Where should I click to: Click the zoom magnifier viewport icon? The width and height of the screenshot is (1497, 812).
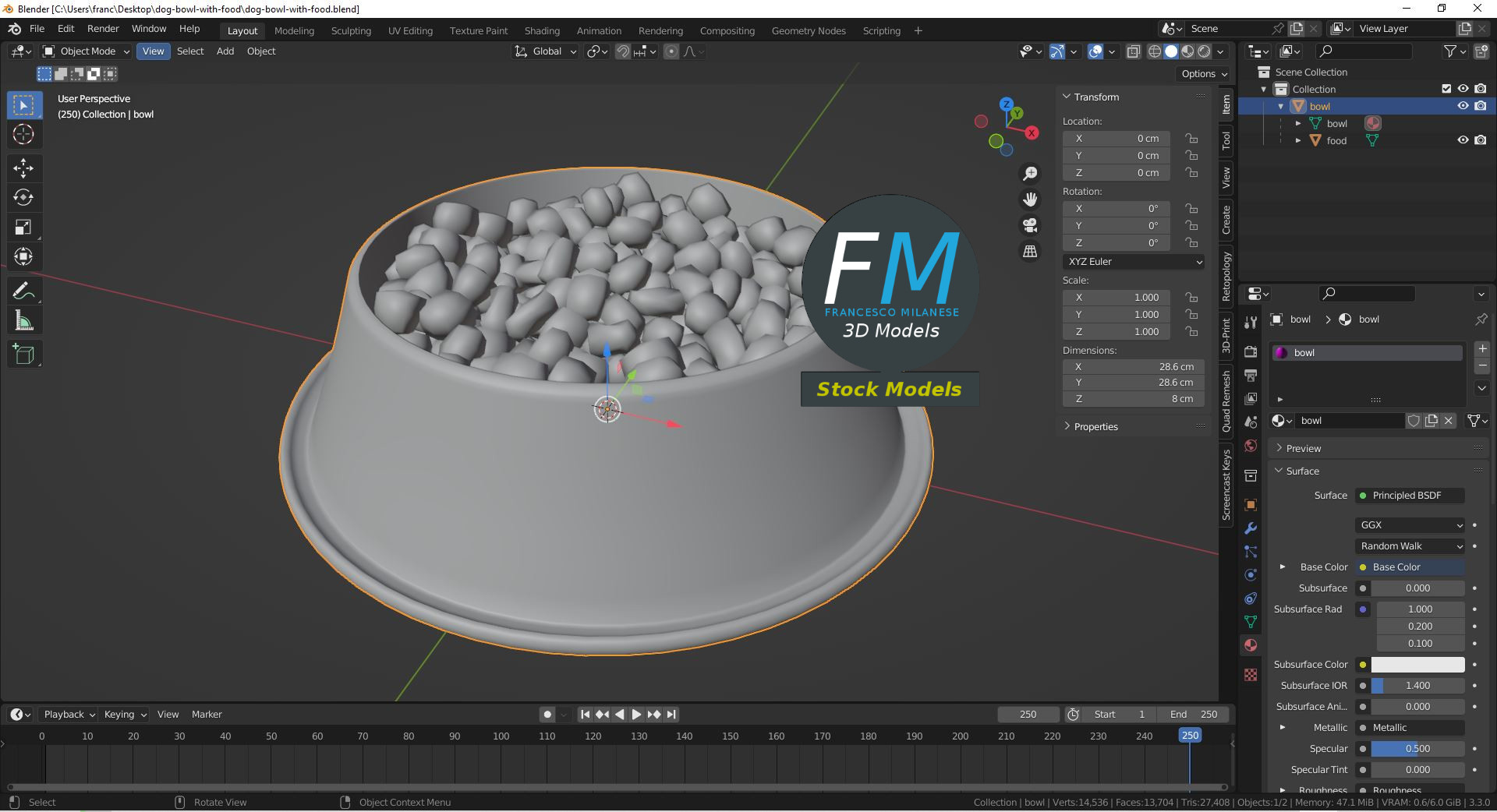[x=1030, y=174]
